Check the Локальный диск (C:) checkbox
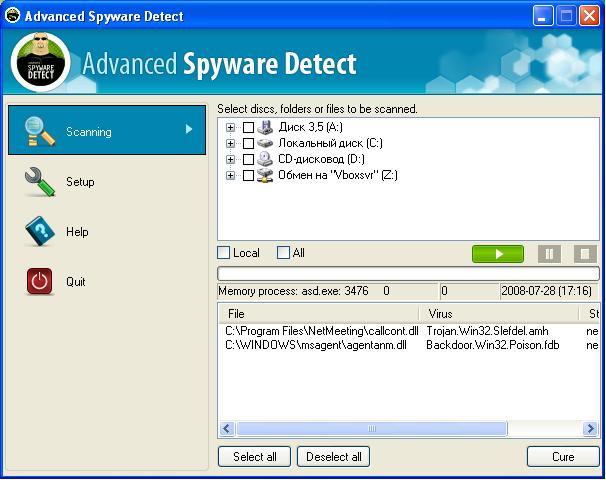 tap(248, 143)
